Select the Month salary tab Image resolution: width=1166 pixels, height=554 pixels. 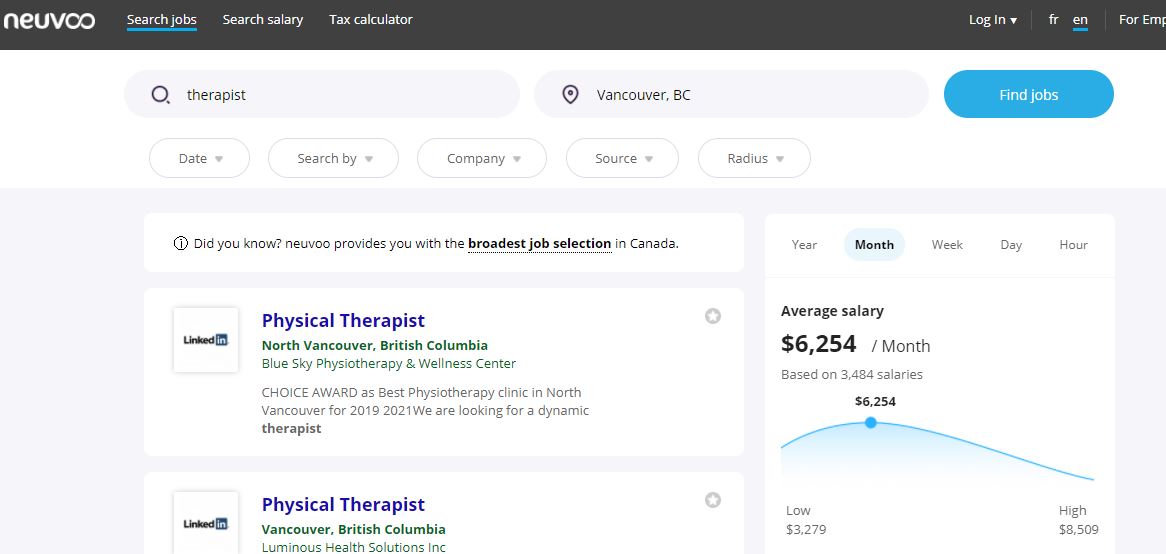click(x=874, y=245)
